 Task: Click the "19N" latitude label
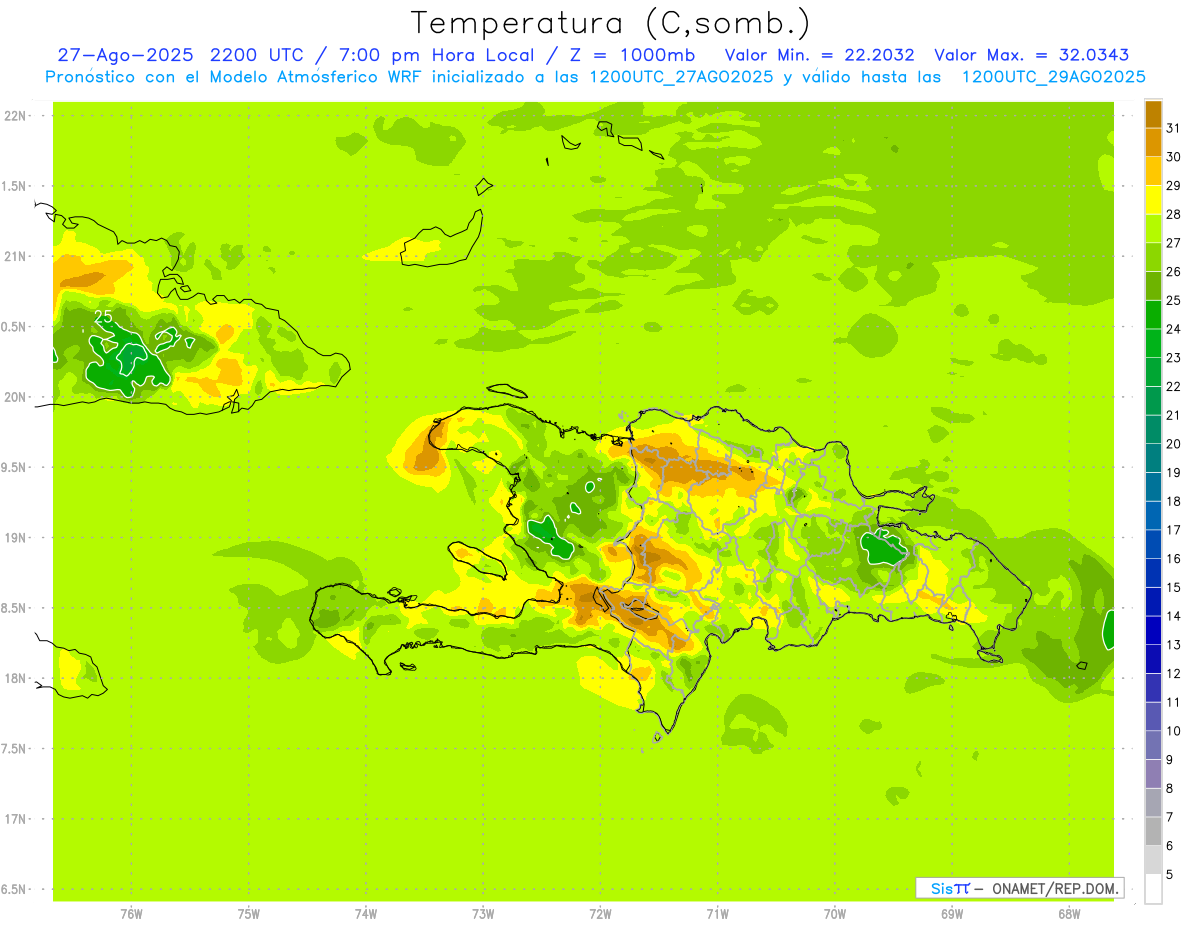[17, 538]
